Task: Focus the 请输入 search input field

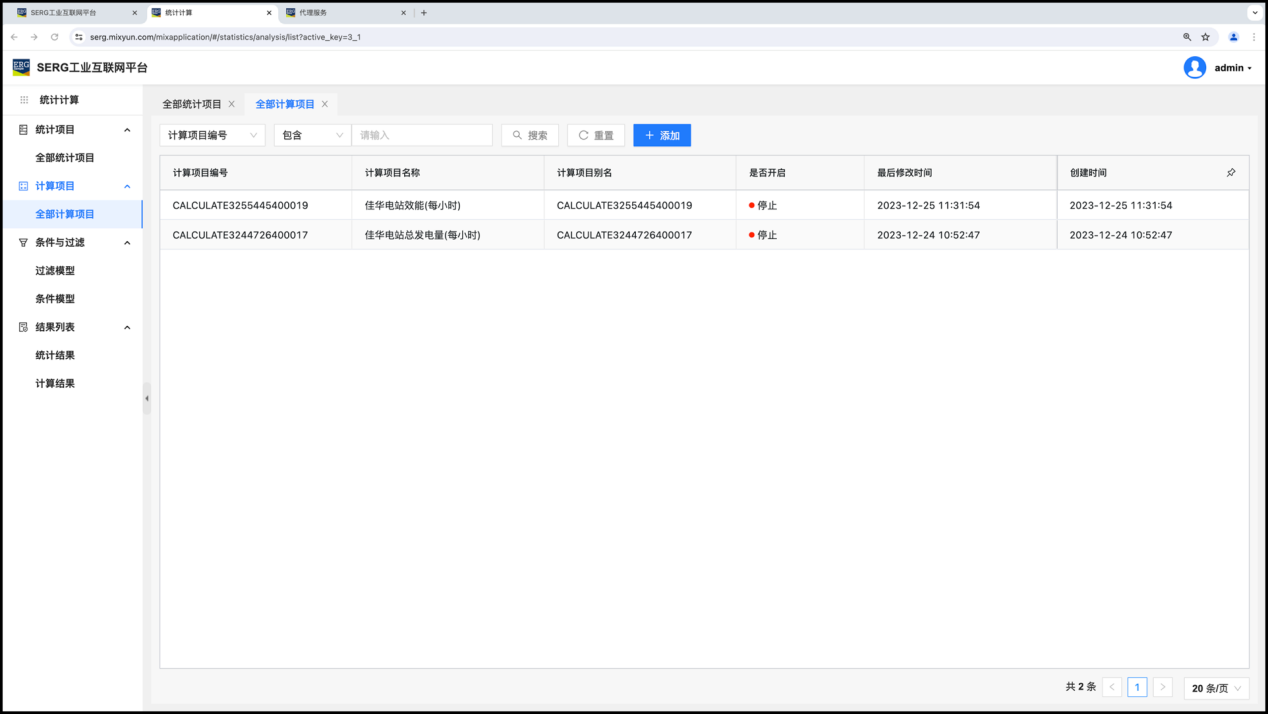Action: click(422, 135)
